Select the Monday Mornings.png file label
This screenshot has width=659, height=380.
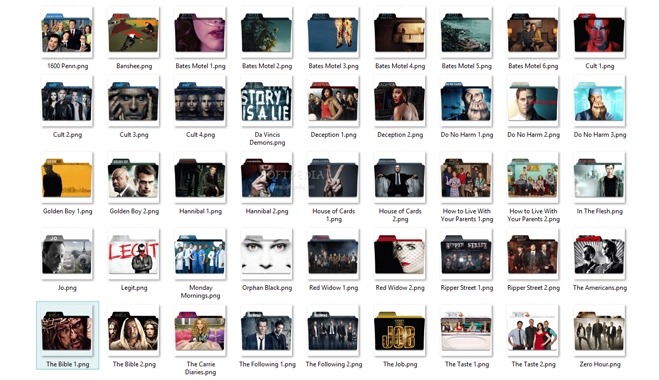tap(200, 291)
